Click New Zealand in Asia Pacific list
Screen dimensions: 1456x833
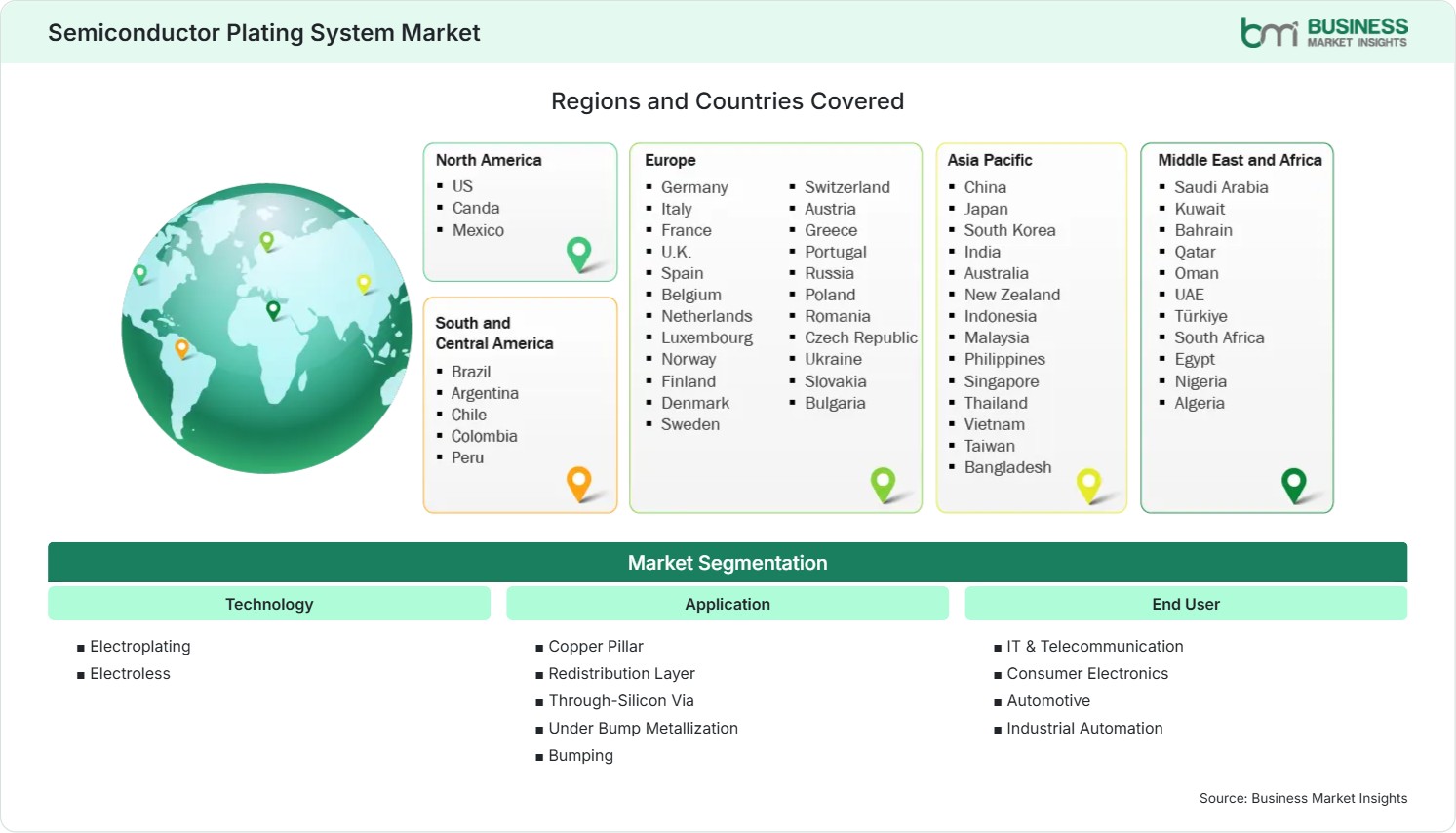[1012, 295]
